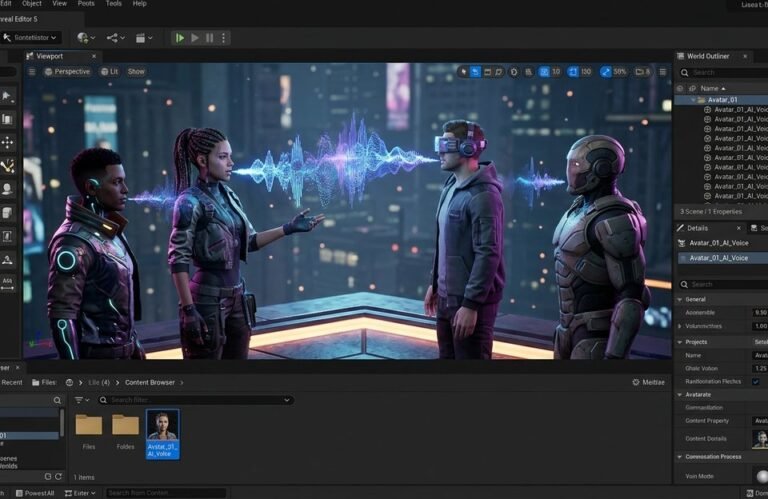Image resolution: width=768 pixels, height=499 pixels.
Task: Click the cube mesh tool in left sidebar
Action: tap(7, 213)
